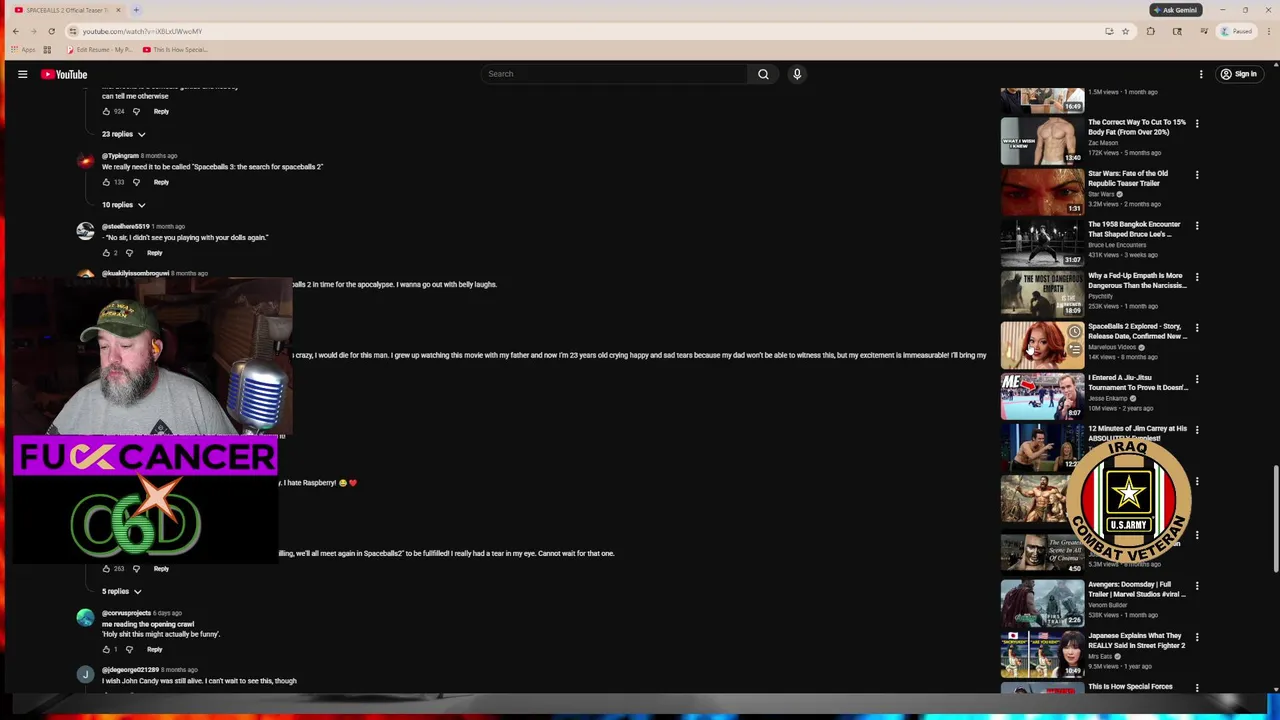Screen dimensions: 1280x720
Task: Reply to the @corvusprojects comment
Action: (154, 650)
